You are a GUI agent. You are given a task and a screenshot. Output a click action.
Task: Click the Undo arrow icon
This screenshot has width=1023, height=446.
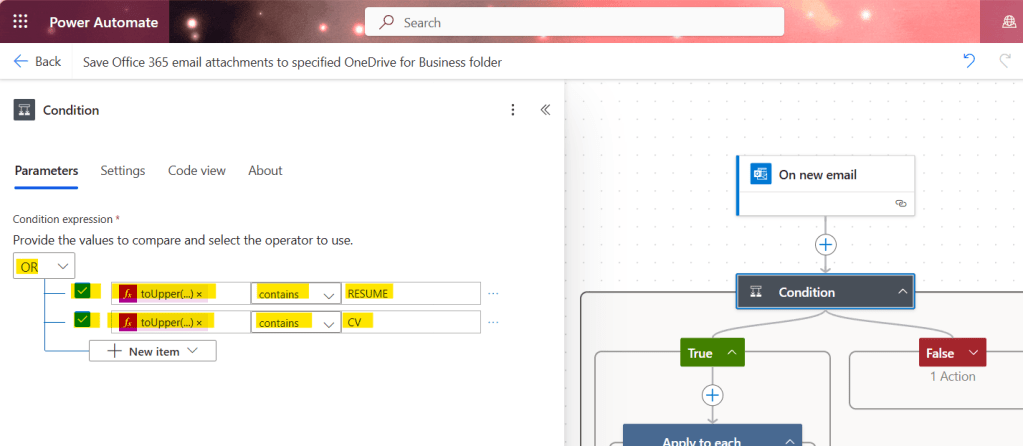tap(969, 61)
